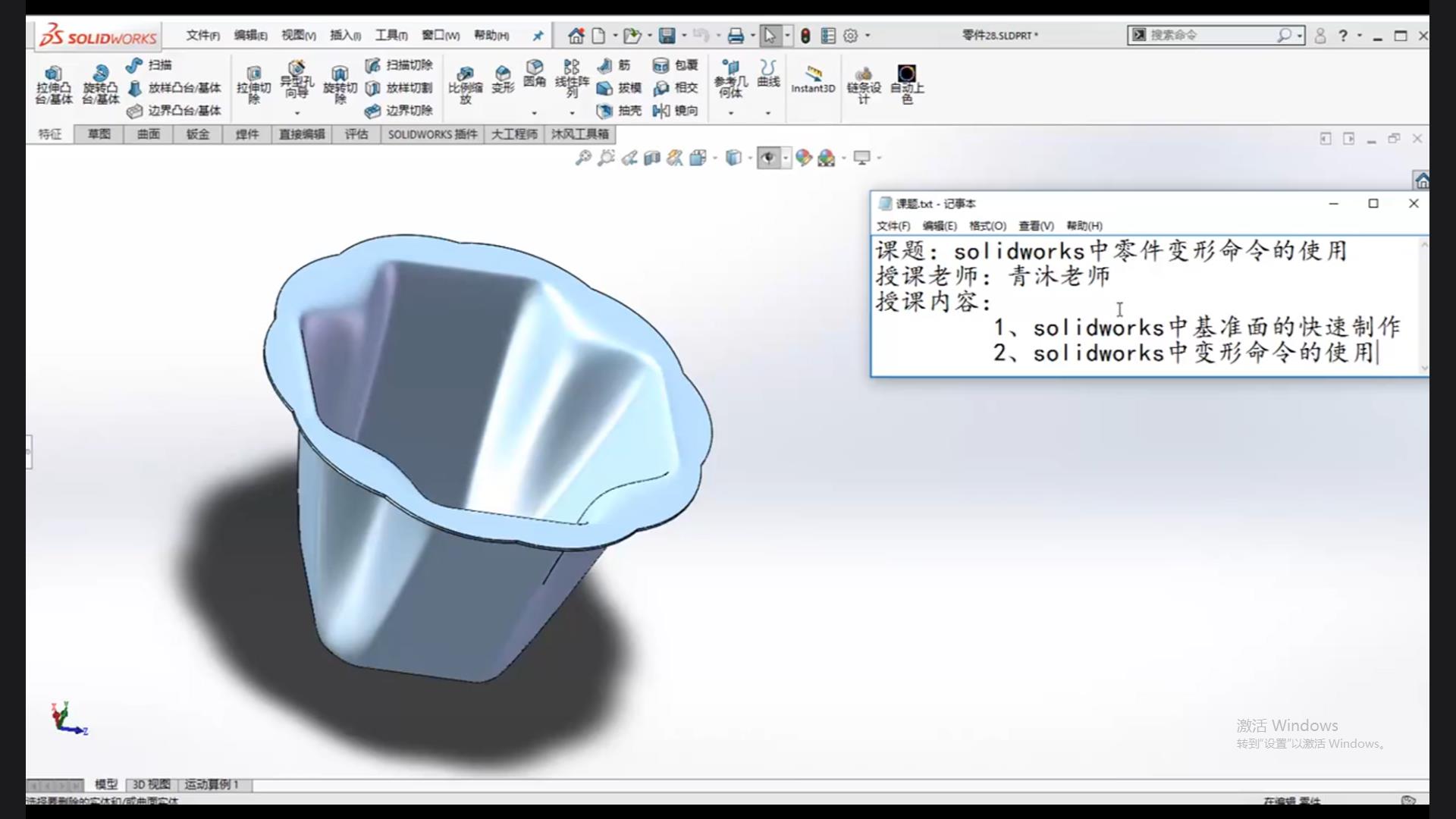Select the 拉伸凸台/基体 extrude boss tool
1456x819 pixels.
pyautogui.click(x=53, y=84)
